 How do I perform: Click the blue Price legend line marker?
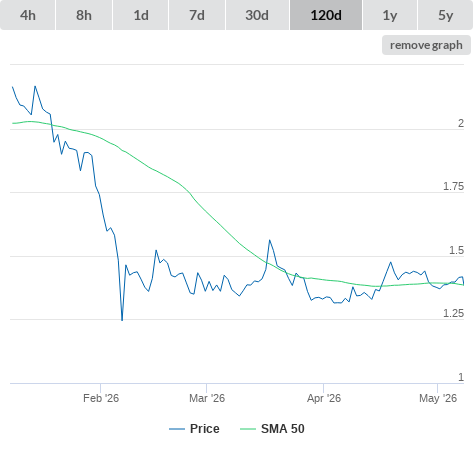[177, 429]
